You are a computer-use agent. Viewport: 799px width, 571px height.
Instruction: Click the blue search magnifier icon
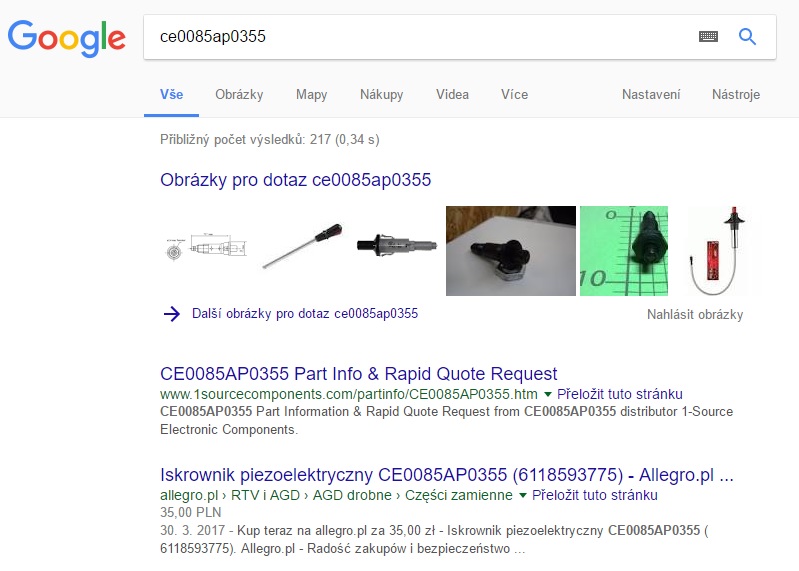click(x=747, y=36)
